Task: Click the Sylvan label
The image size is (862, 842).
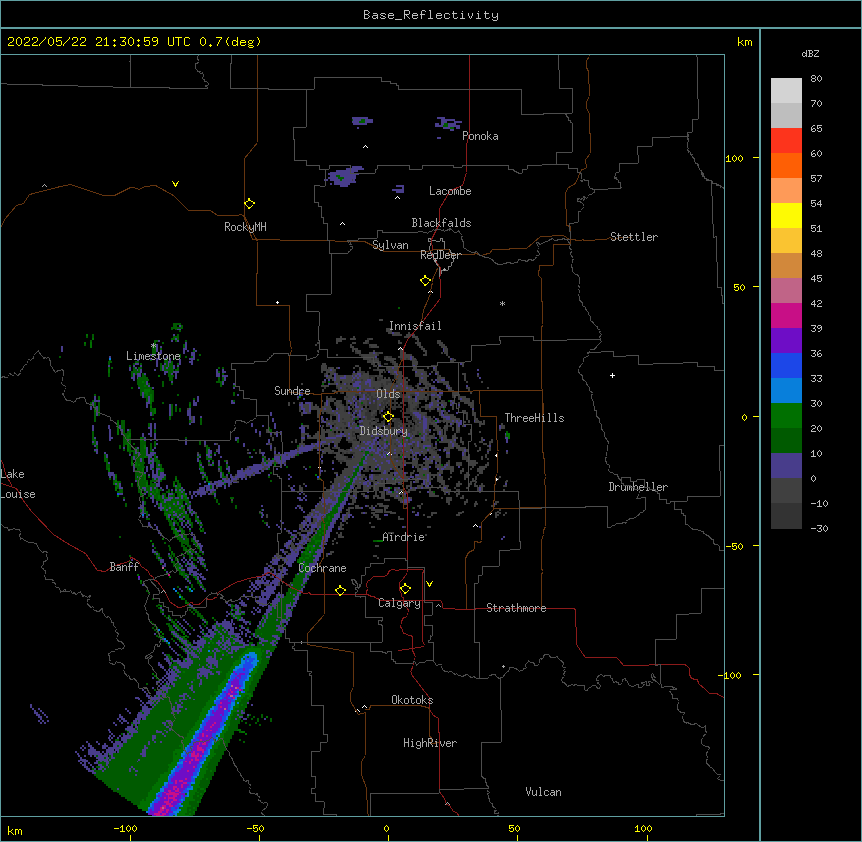Action: [x=390, y=245]
